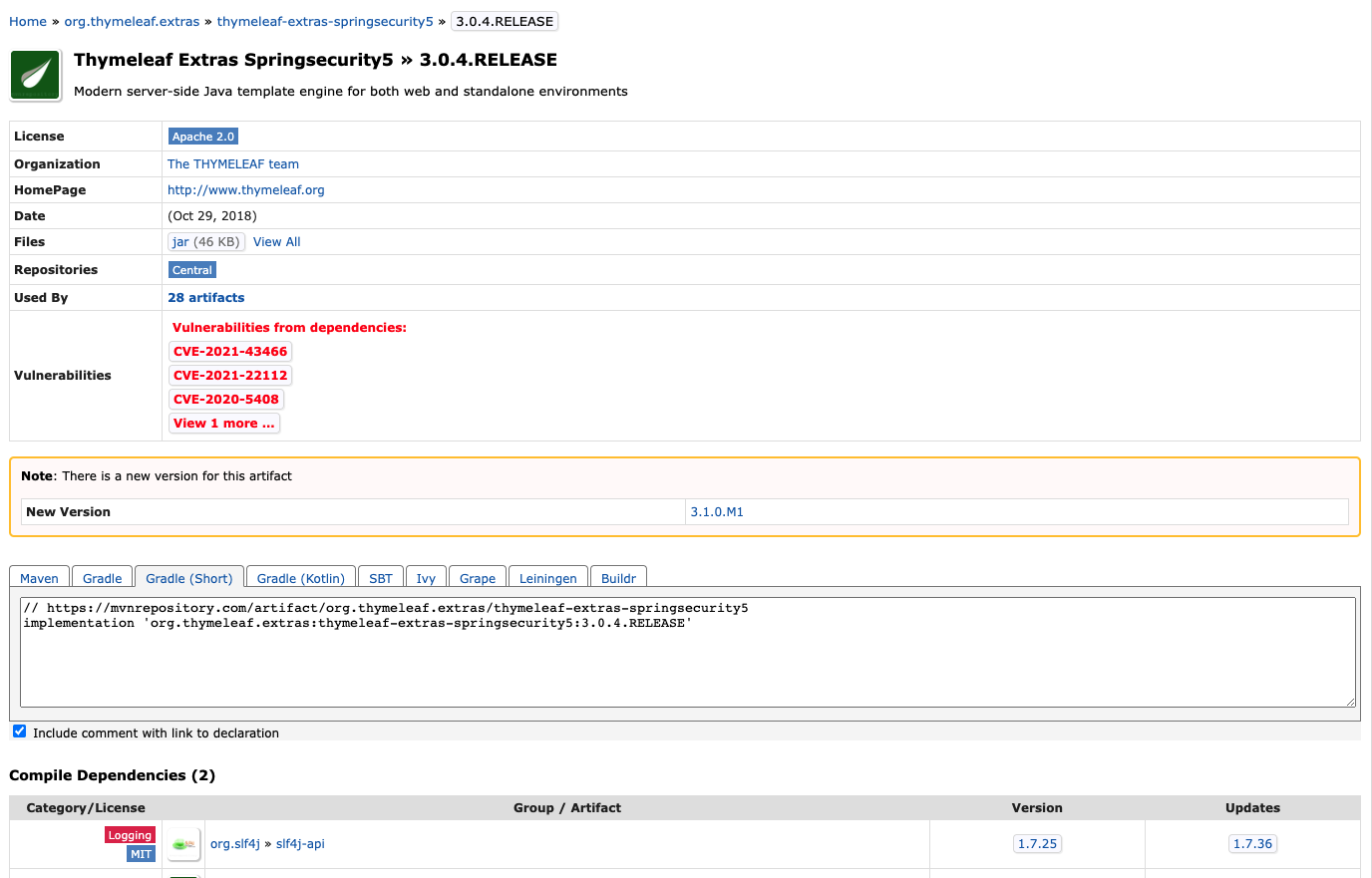
Task: Open the Leiningen tab
Action: point(548,578)
